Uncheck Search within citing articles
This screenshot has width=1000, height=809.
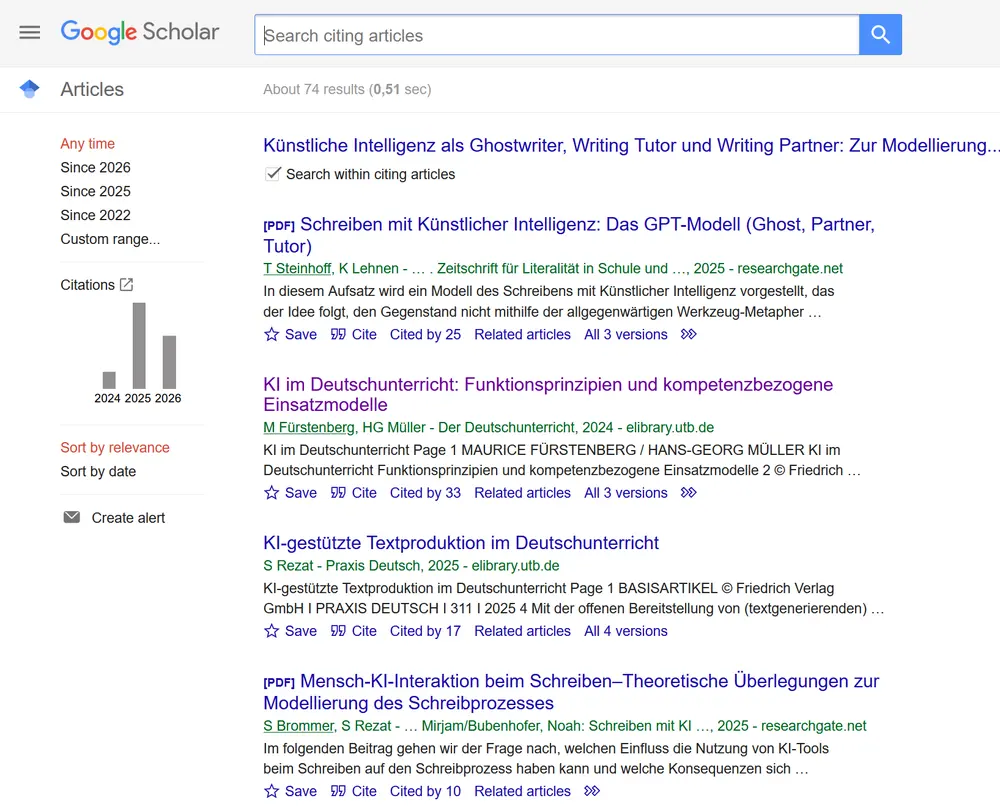click(x=272, y=174)
